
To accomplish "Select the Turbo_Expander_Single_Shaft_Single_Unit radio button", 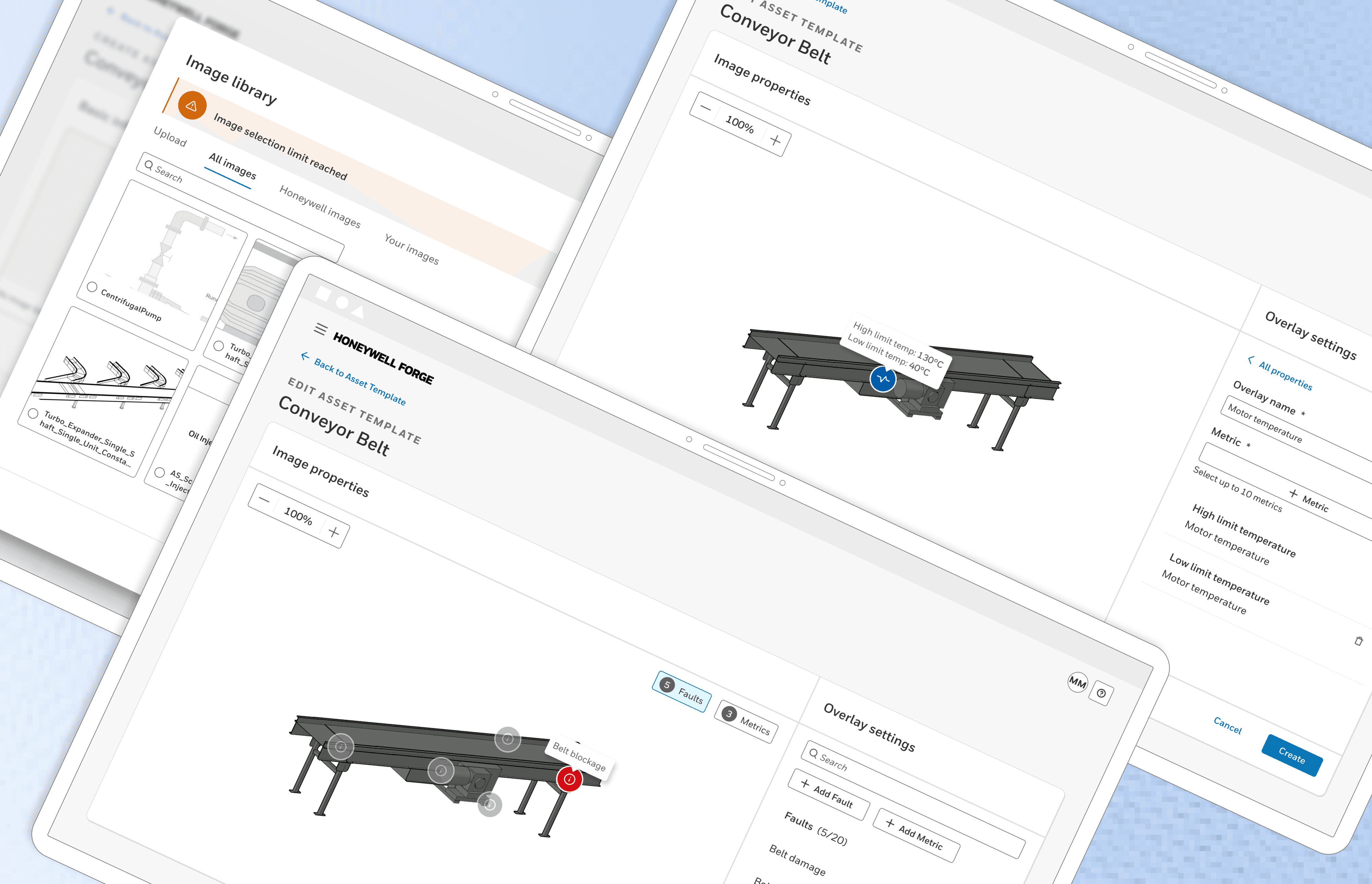I will (x=33, y=413).
